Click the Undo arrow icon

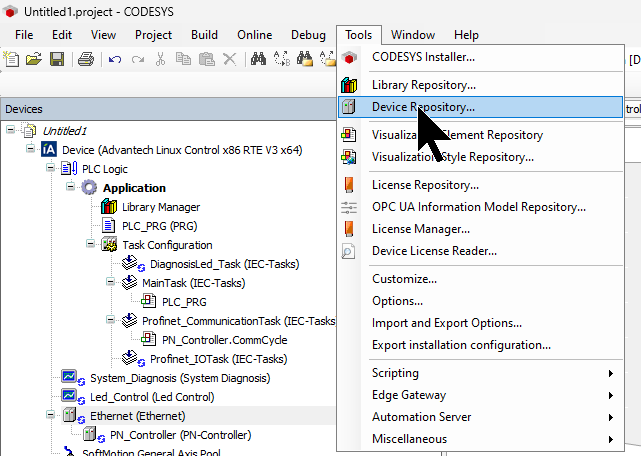[115, 60]
